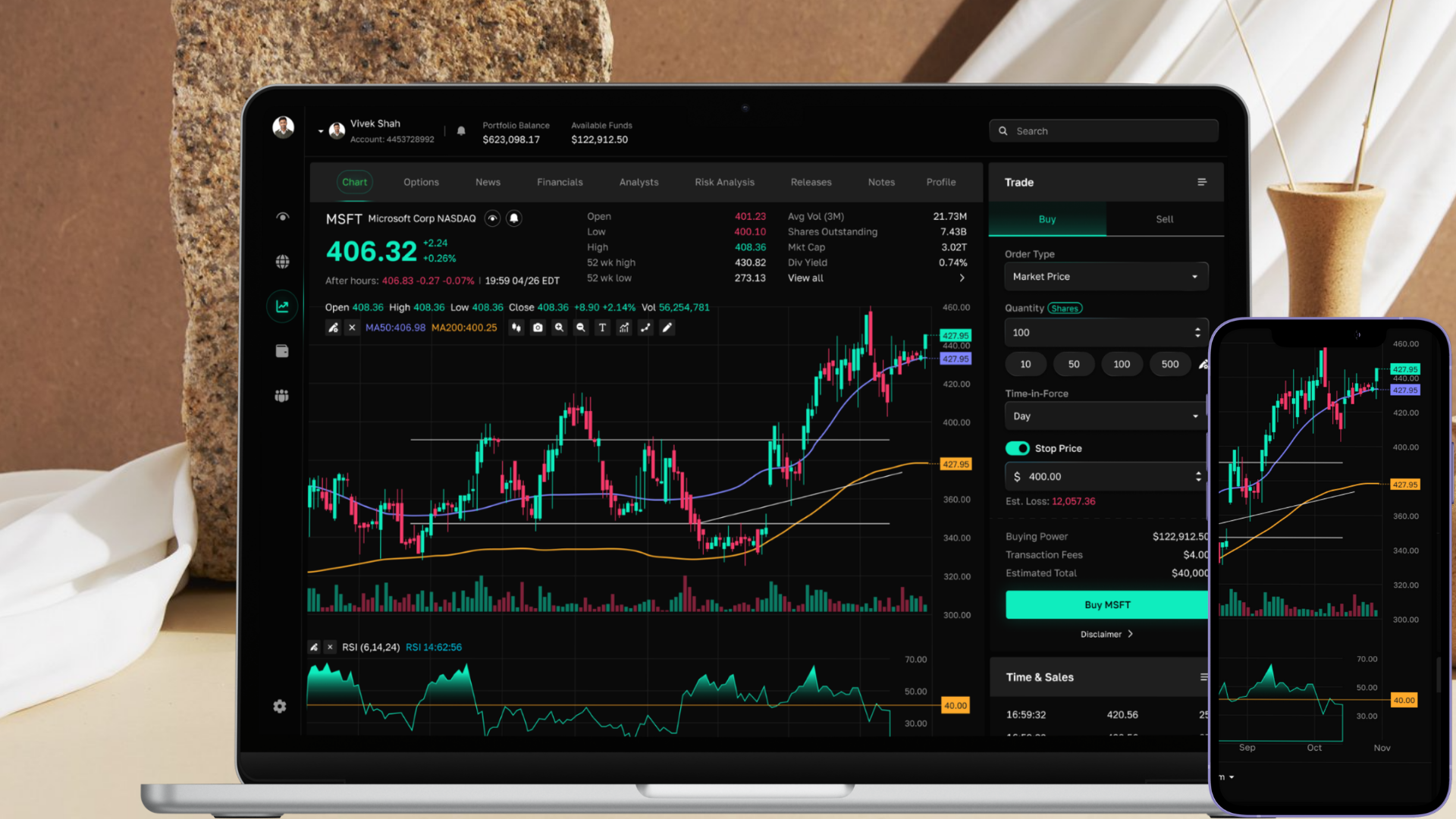Open settings via the gear icon
The height and width of the screenshot is (819, 1456).
280,706
